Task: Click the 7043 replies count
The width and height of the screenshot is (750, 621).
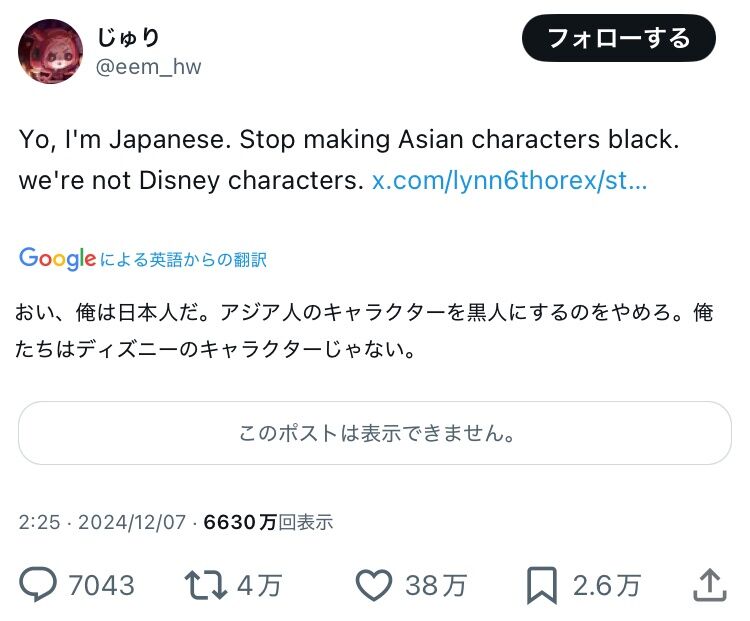Action: pyautogui.click(x=101, y=585)
